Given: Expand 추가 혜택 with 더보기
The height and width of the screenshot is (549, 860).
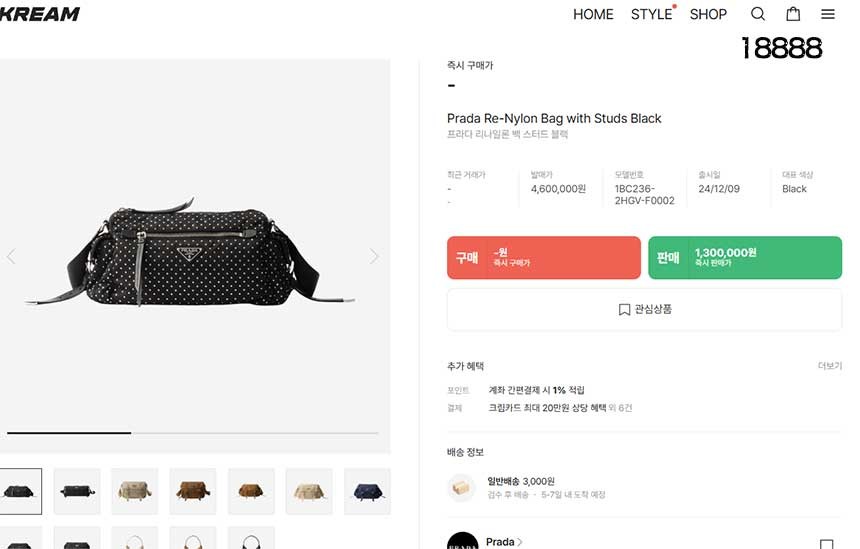Looking at the screenshot, I should pos(829,366).
